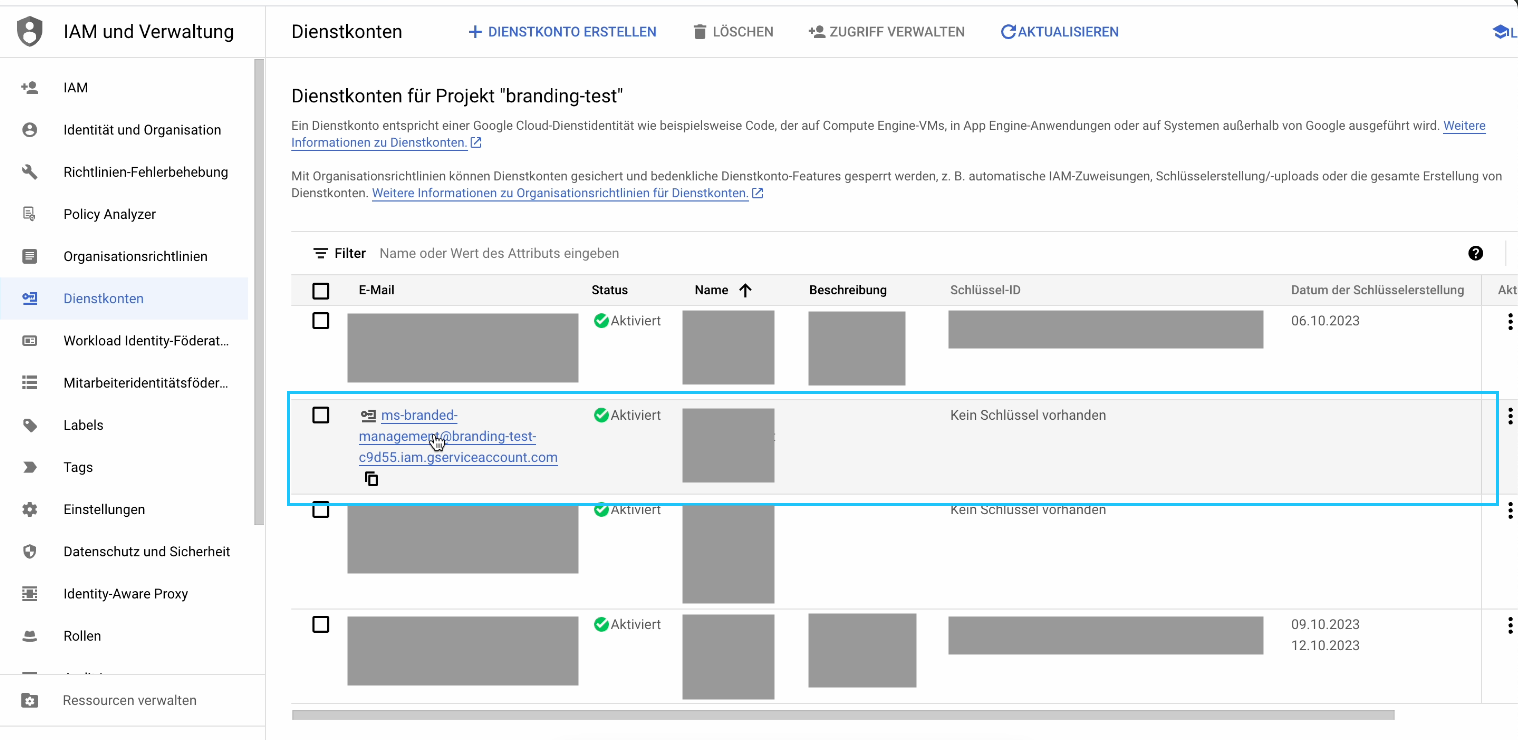Open the Ressourcen verwalten icon

click(x=30, y=700)
